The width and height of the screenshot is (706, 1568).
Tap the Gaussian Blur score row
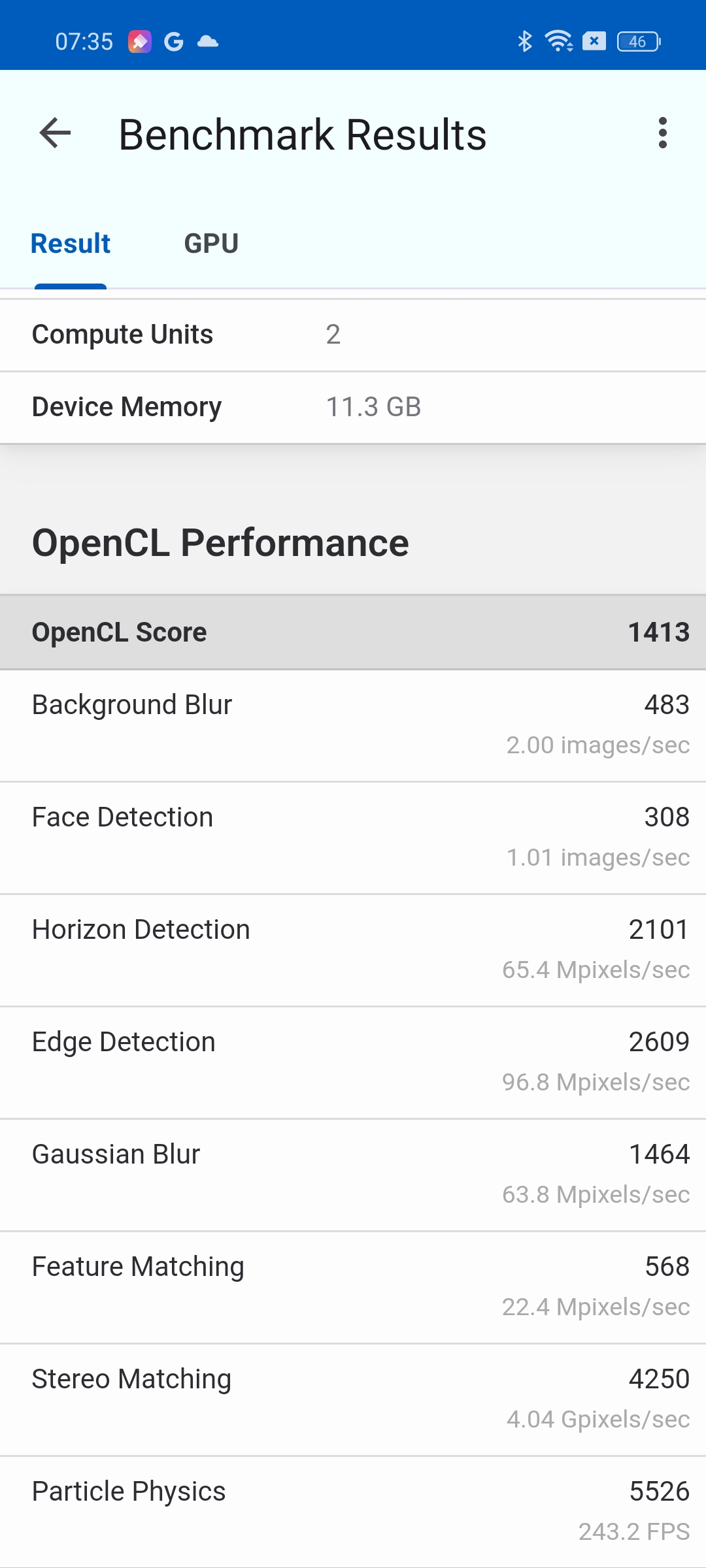click(x=353, y=1175)
